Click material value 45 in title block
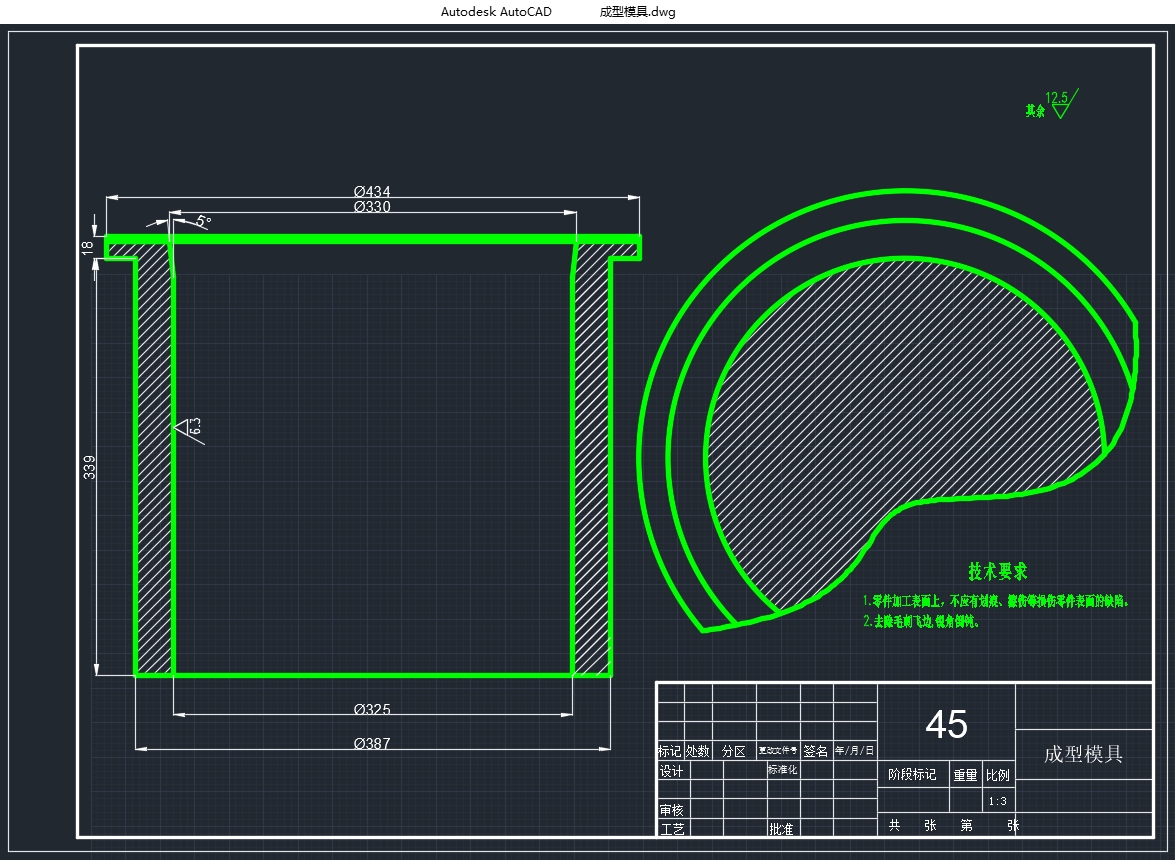Screen dimensions: 1175x860 point(946,725)
